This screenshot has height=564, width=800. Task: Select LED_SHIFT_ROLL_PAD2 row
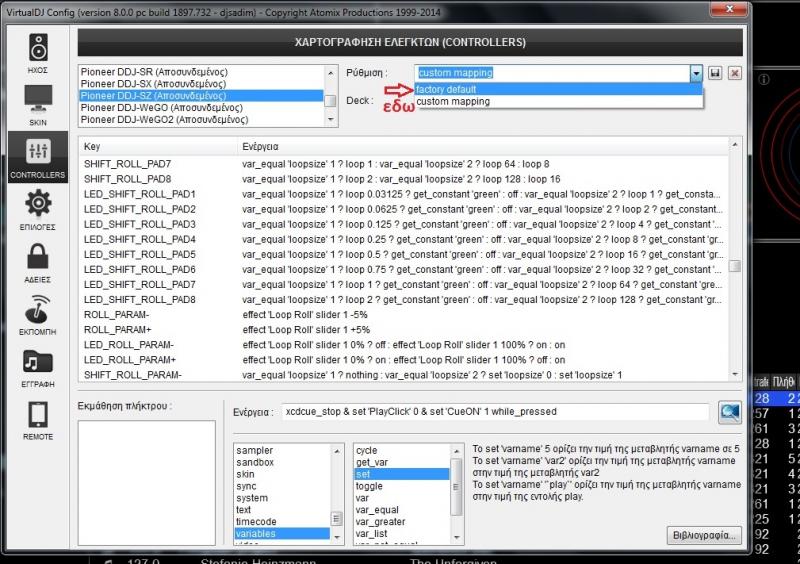(403, 209)
